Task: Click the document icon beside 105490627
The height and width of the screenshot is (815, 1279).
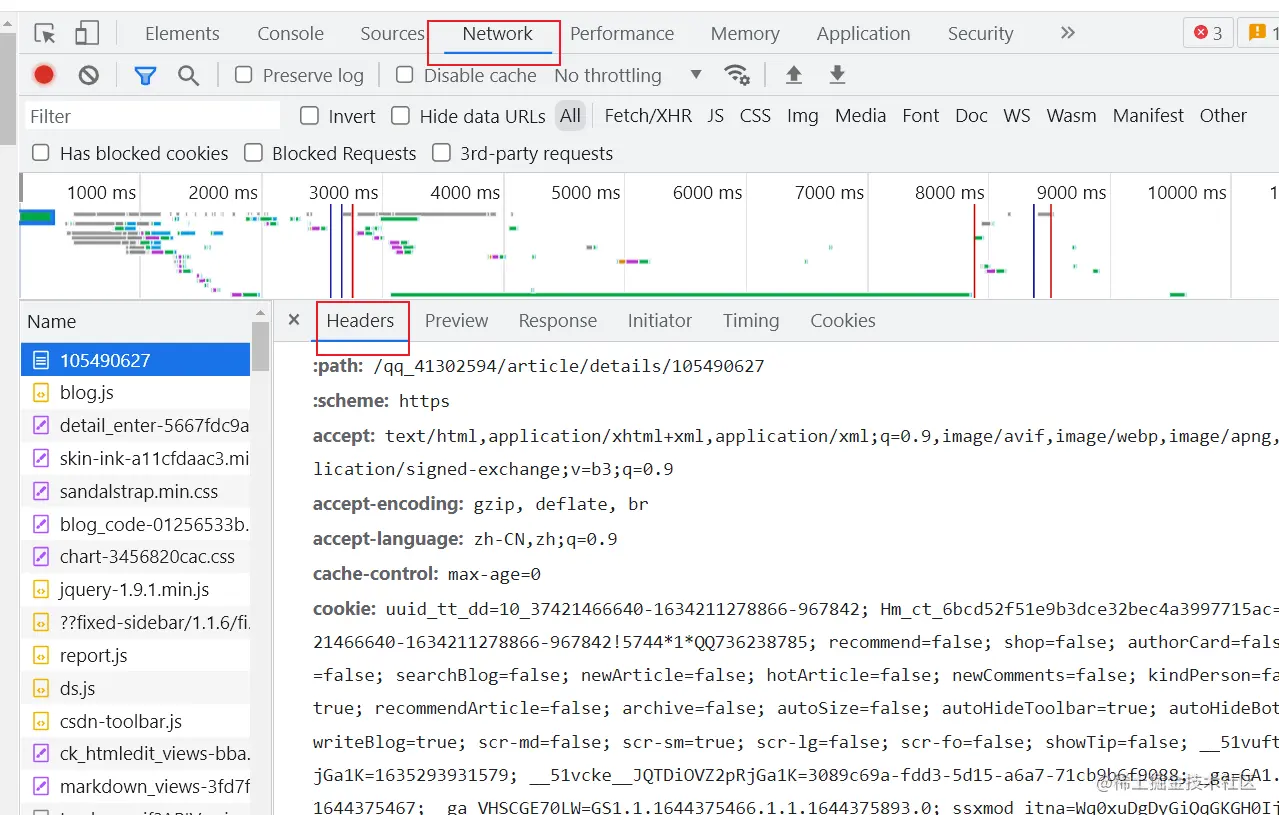Action: tap(41, 360)
